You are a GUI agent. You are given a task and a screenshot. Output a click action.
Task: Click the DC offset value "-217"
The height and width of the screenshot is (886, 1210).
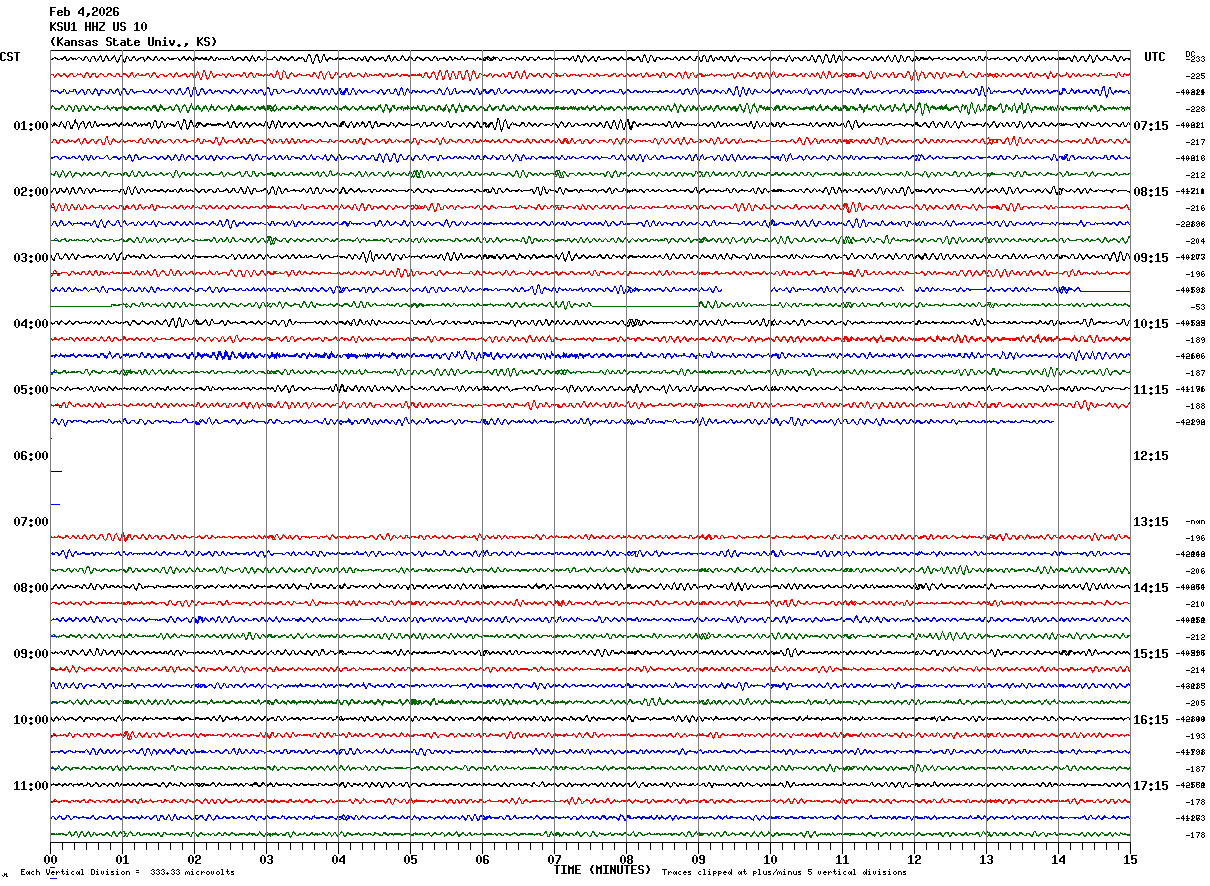[x=1195, y=142]
